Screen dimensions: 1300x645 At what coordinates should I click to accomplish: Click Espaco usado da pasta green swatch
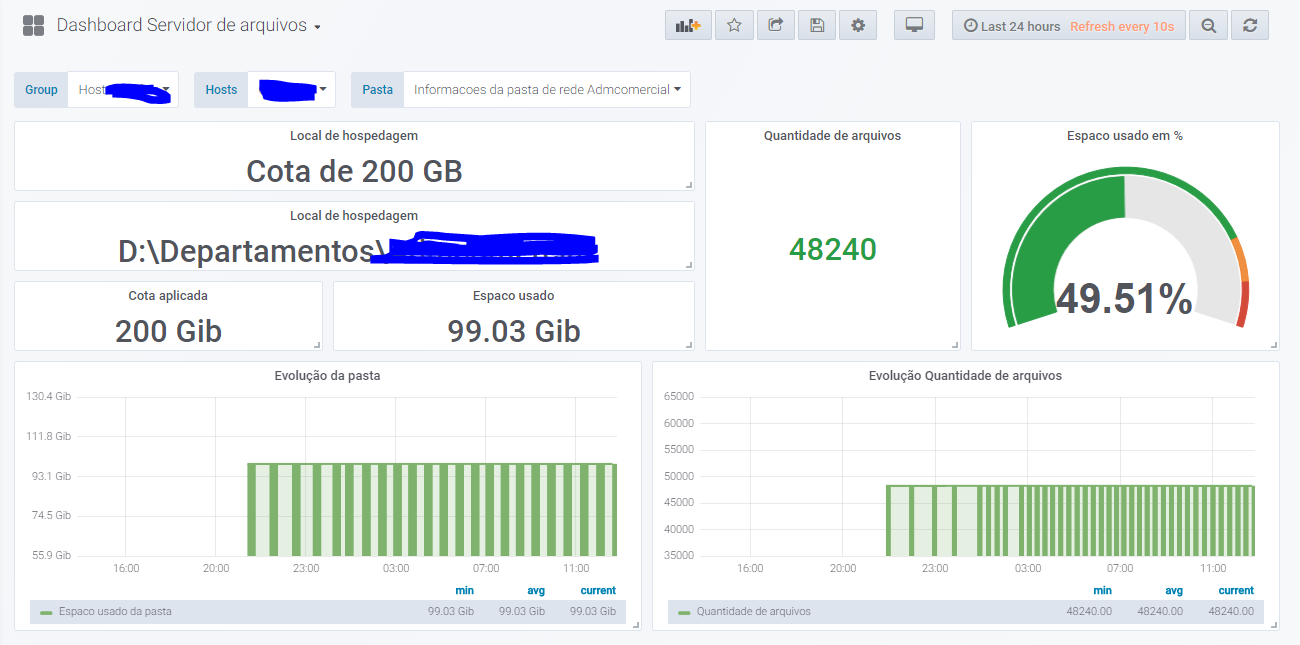[46, 612]
